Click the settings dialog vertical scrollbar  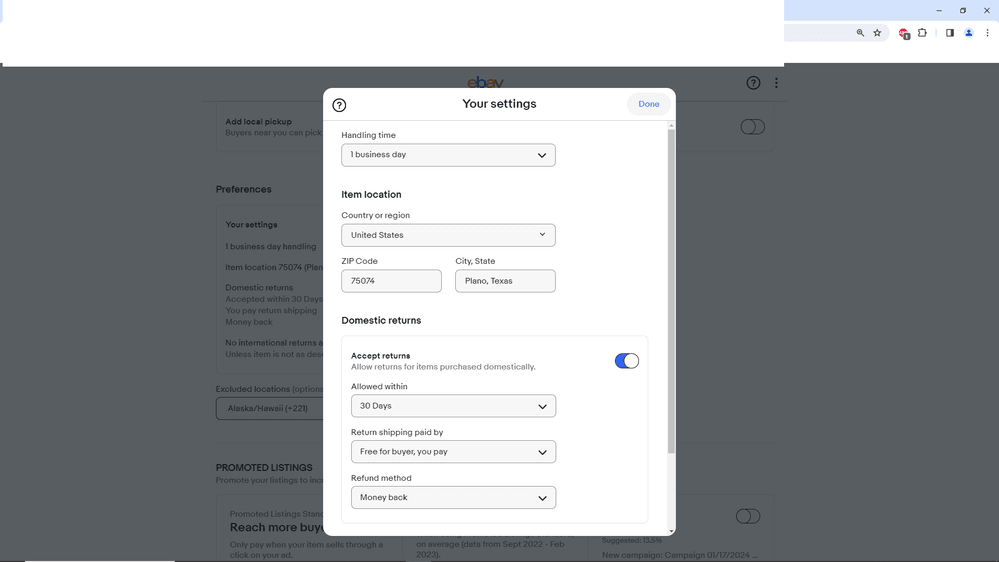click(671, 292)
